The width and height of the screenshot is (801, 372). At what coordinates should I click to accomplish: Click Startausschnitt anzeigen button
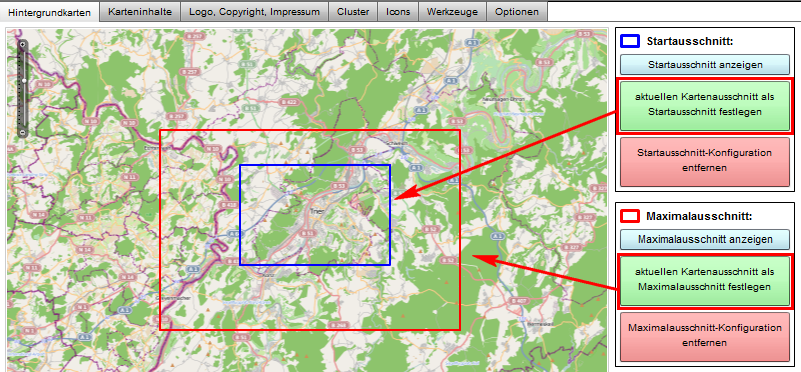coord(705,65)
